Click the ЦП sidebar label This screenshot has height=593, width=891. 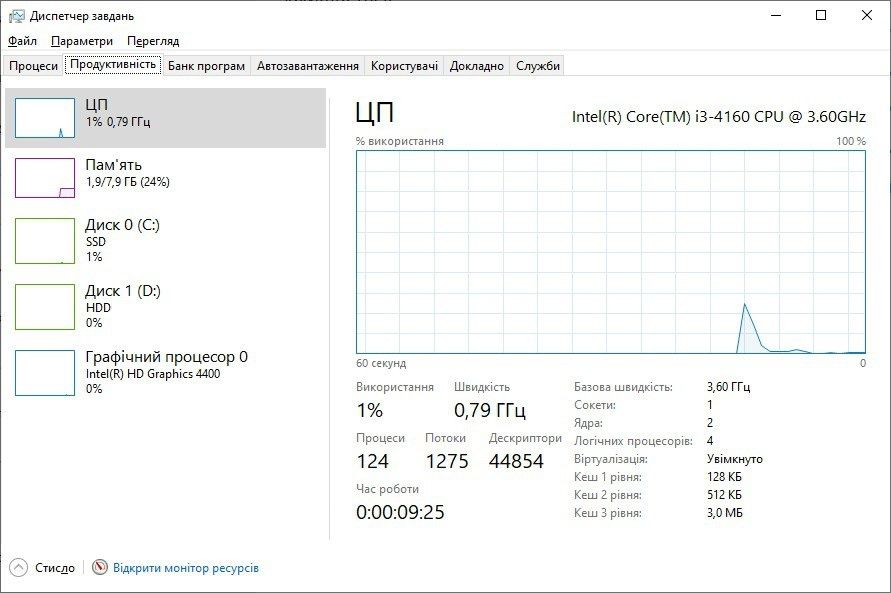pos(97,105)
